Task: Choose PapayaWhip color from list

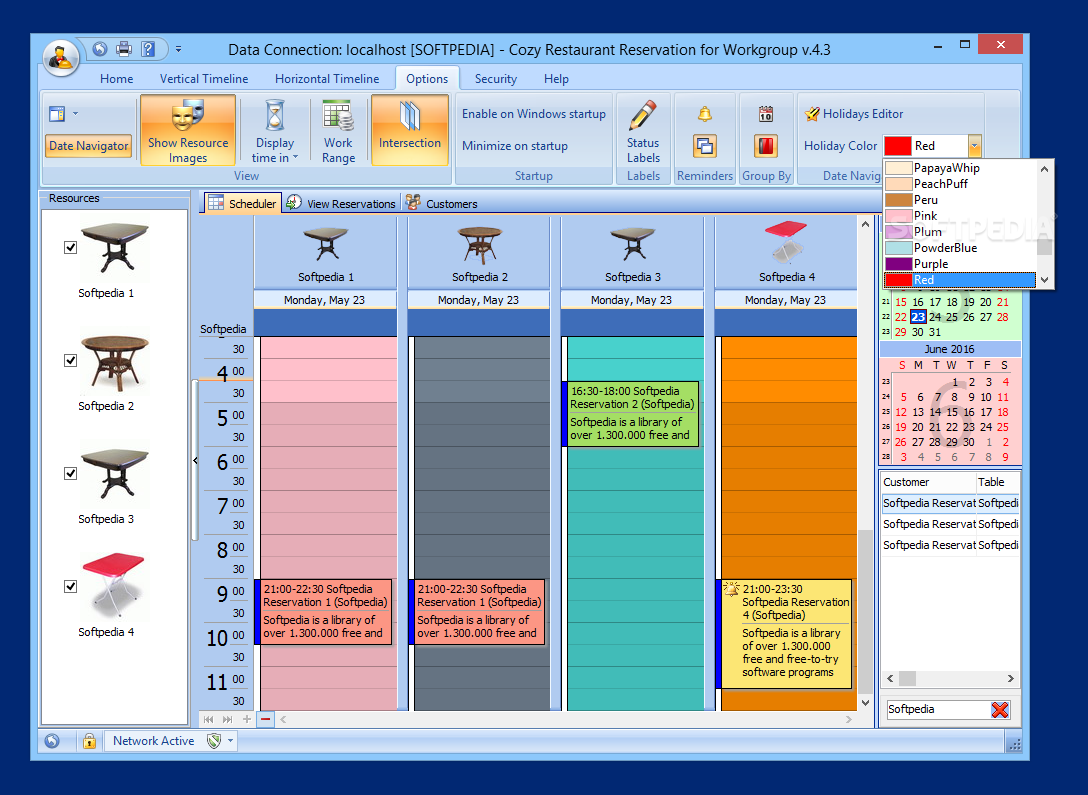Action: click(960, 168)
